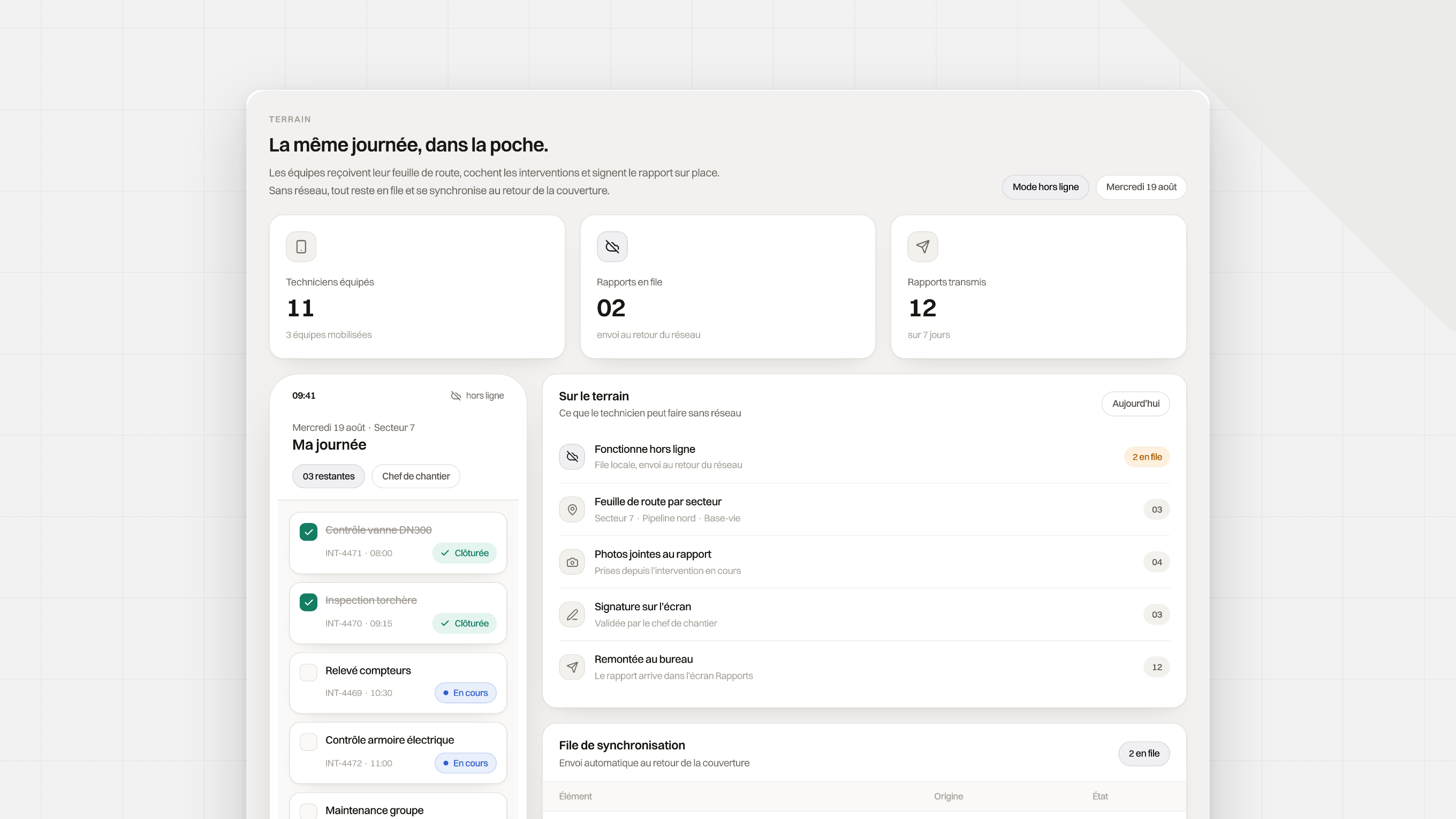1456x819 pixels.
Task: Click the Sur le terrain heading
Action: (594, 396)
